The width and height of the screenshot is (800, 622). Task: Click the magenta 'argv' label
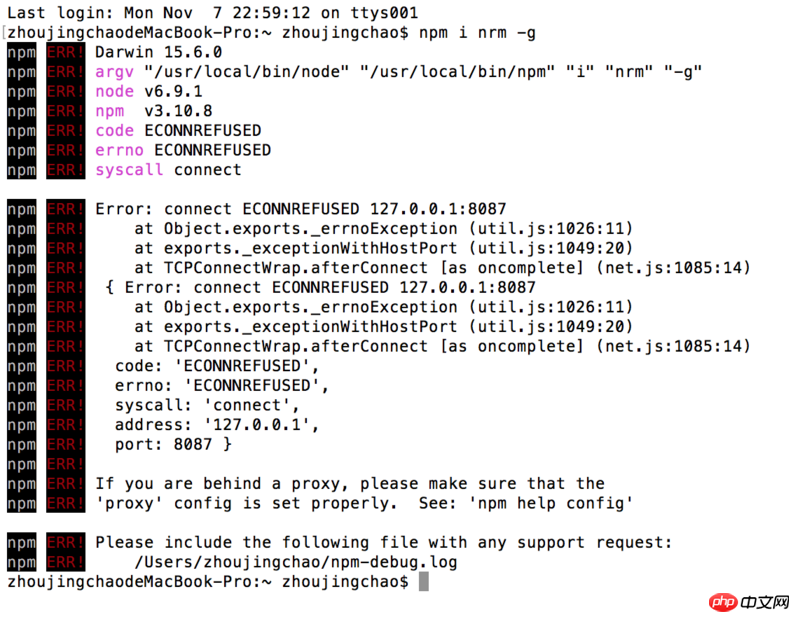(x=114, y=72)
